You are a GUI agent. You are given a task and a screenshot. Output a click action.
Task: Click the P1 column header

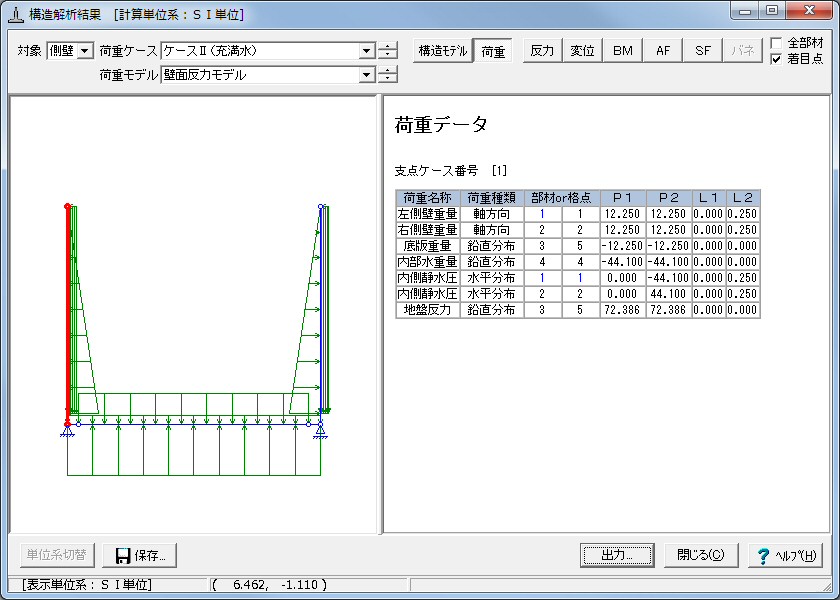(x=622, y=198)
